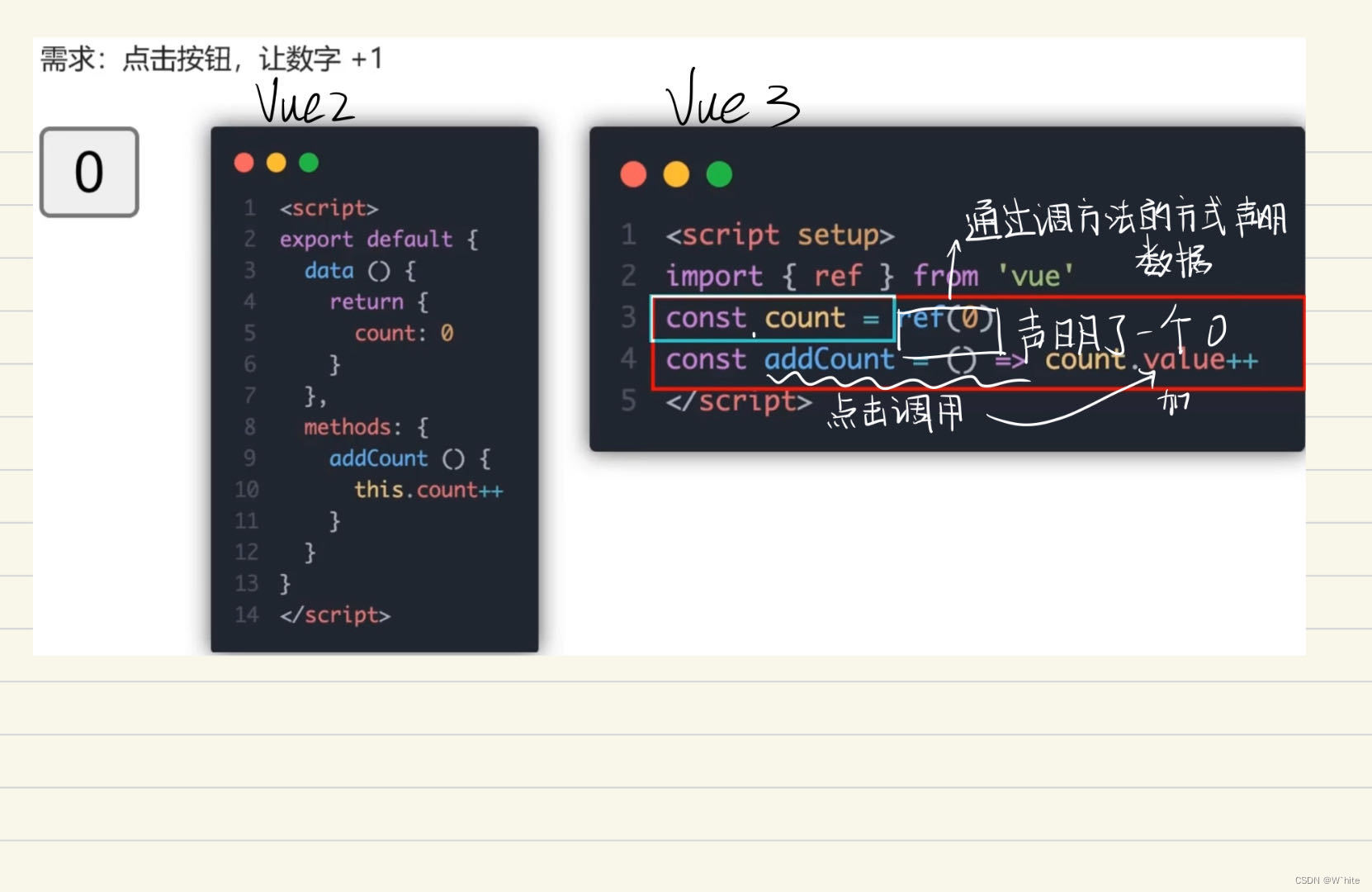Viewport: 1372px width, 892px height.
Task: Click the green maximize dot in the Vue2 window
Action: (x=308, y=163)
